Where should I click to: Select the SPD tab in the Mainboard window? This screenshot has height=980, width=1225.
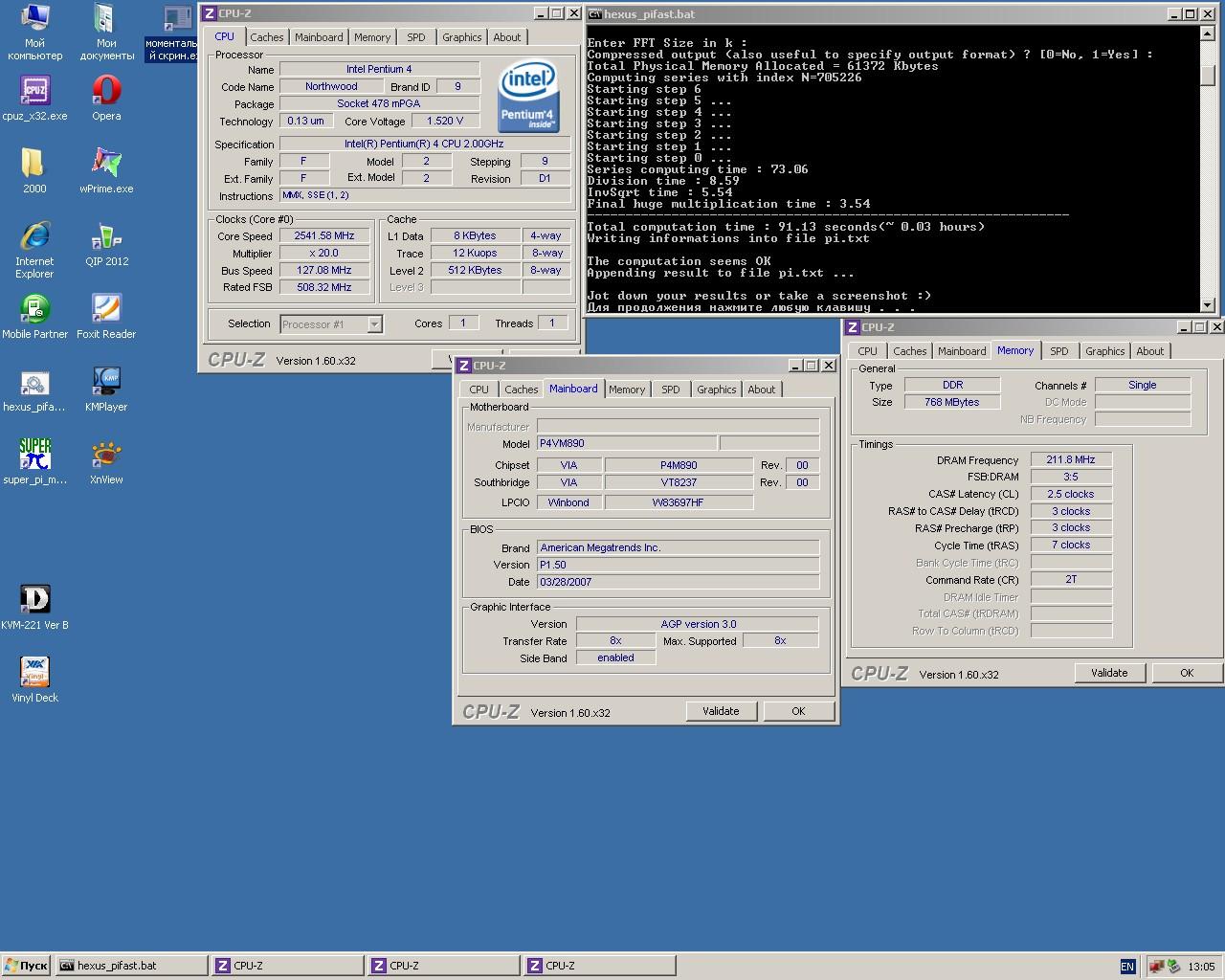pos(671,390)
